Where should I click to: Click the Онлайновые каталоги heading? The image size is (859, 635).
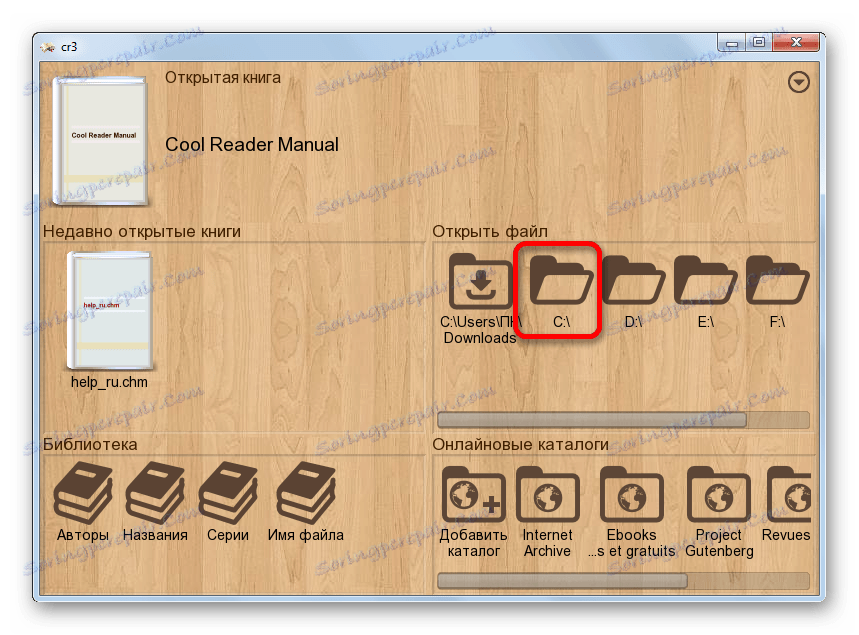pyautogui.click(x=520, y=444)
